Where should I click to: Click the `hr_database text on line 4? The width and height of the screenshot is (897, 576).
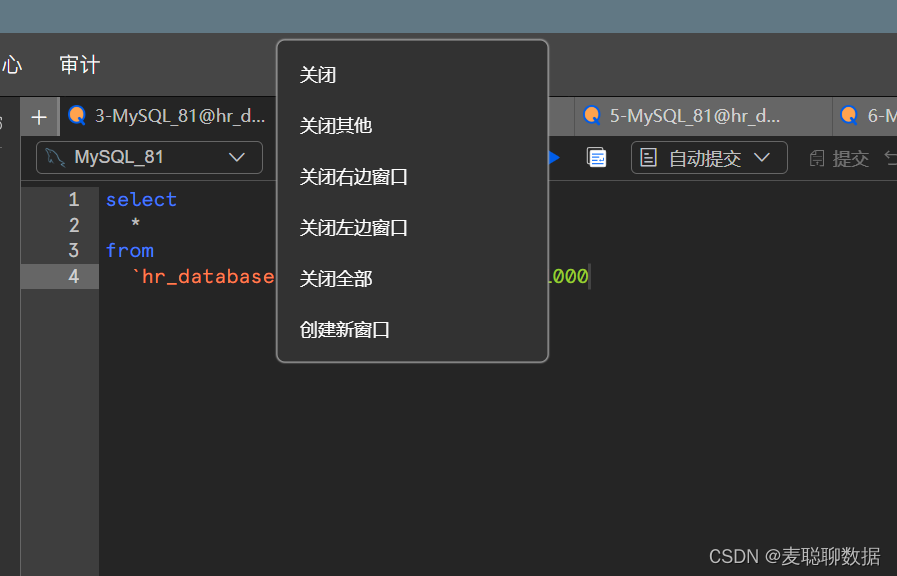click(x=203, y=277)
